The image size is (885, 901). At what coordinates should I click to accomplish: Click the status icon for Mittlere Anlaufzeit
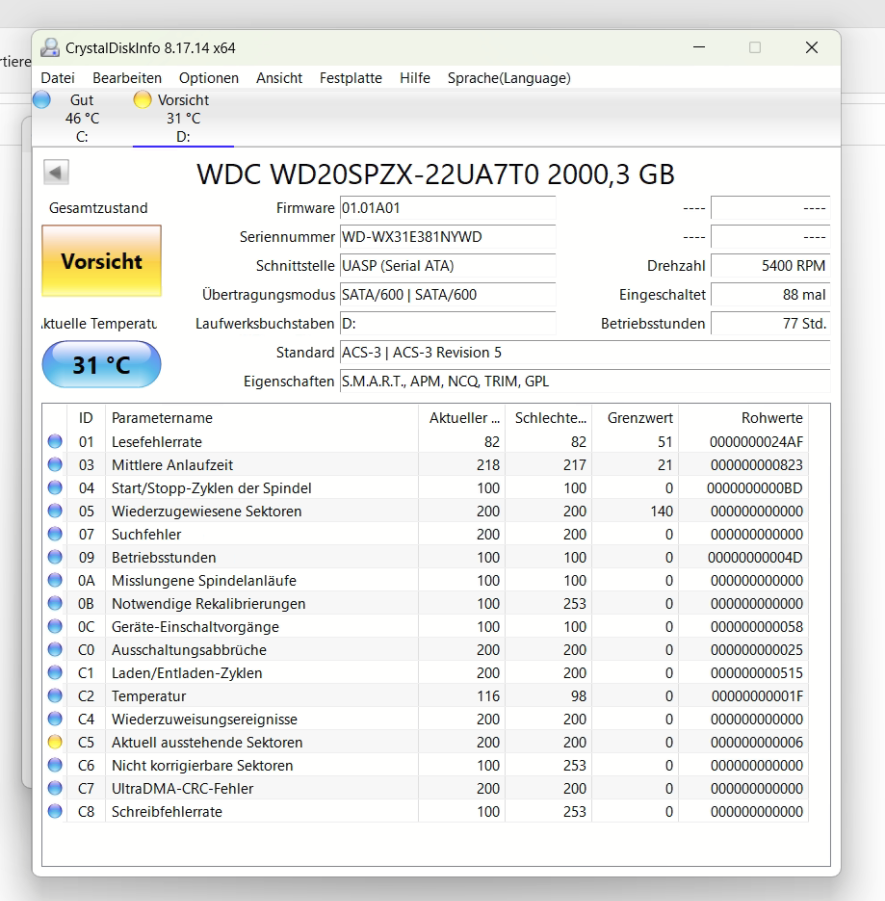pos(55,464)
